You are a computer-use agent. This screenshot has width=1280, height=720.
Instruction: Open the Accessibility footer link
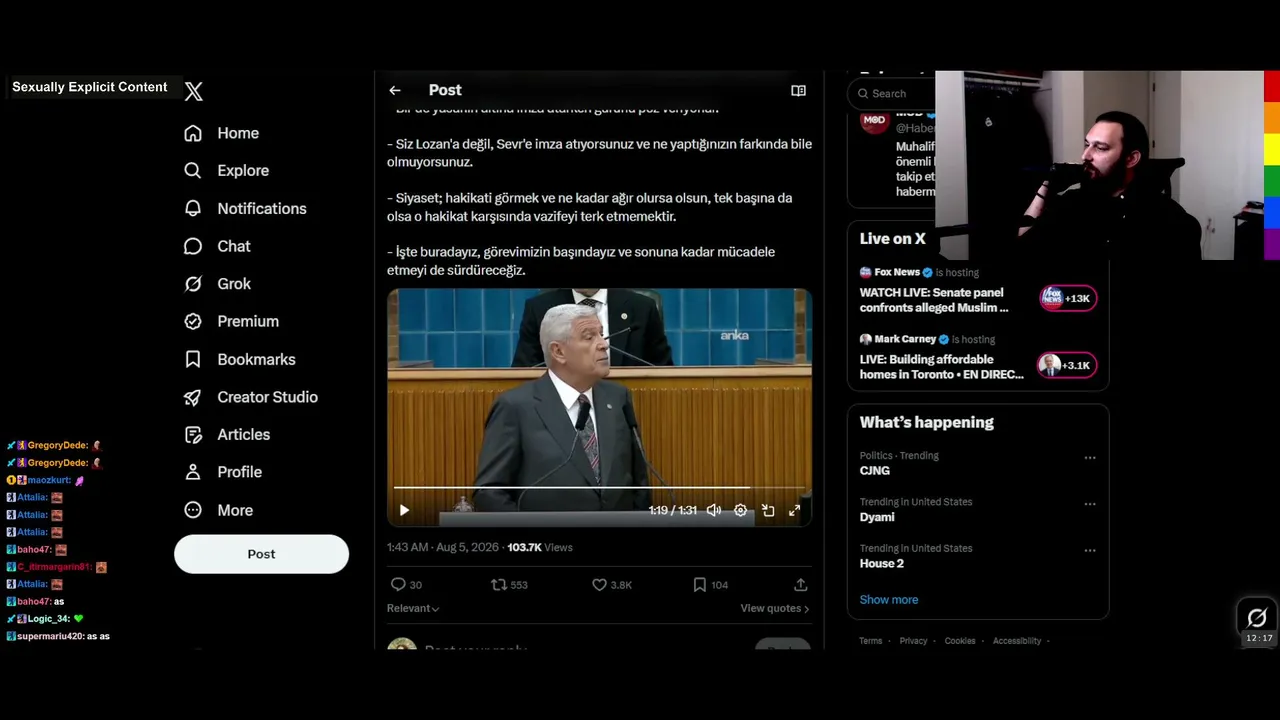(x=1017, y=641)
